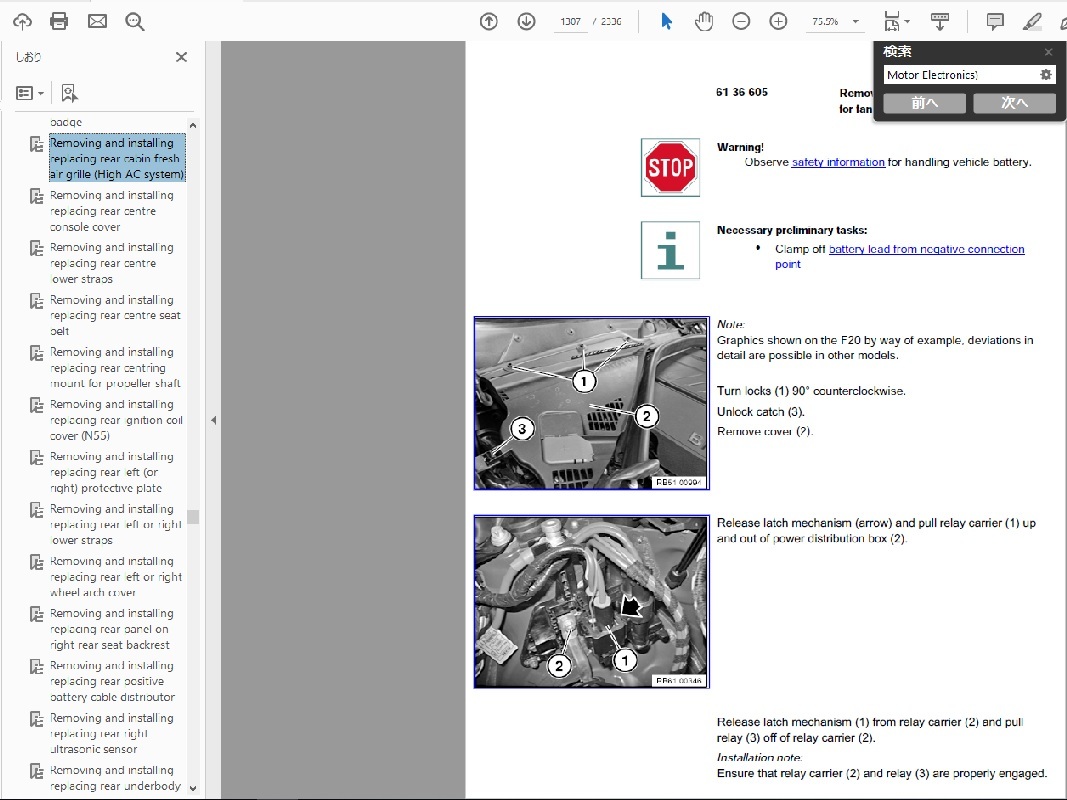Open rear left or right lower straps bookmark
Image resolution: width=1067 pixels, height=800 pixels.
point(115,524)
